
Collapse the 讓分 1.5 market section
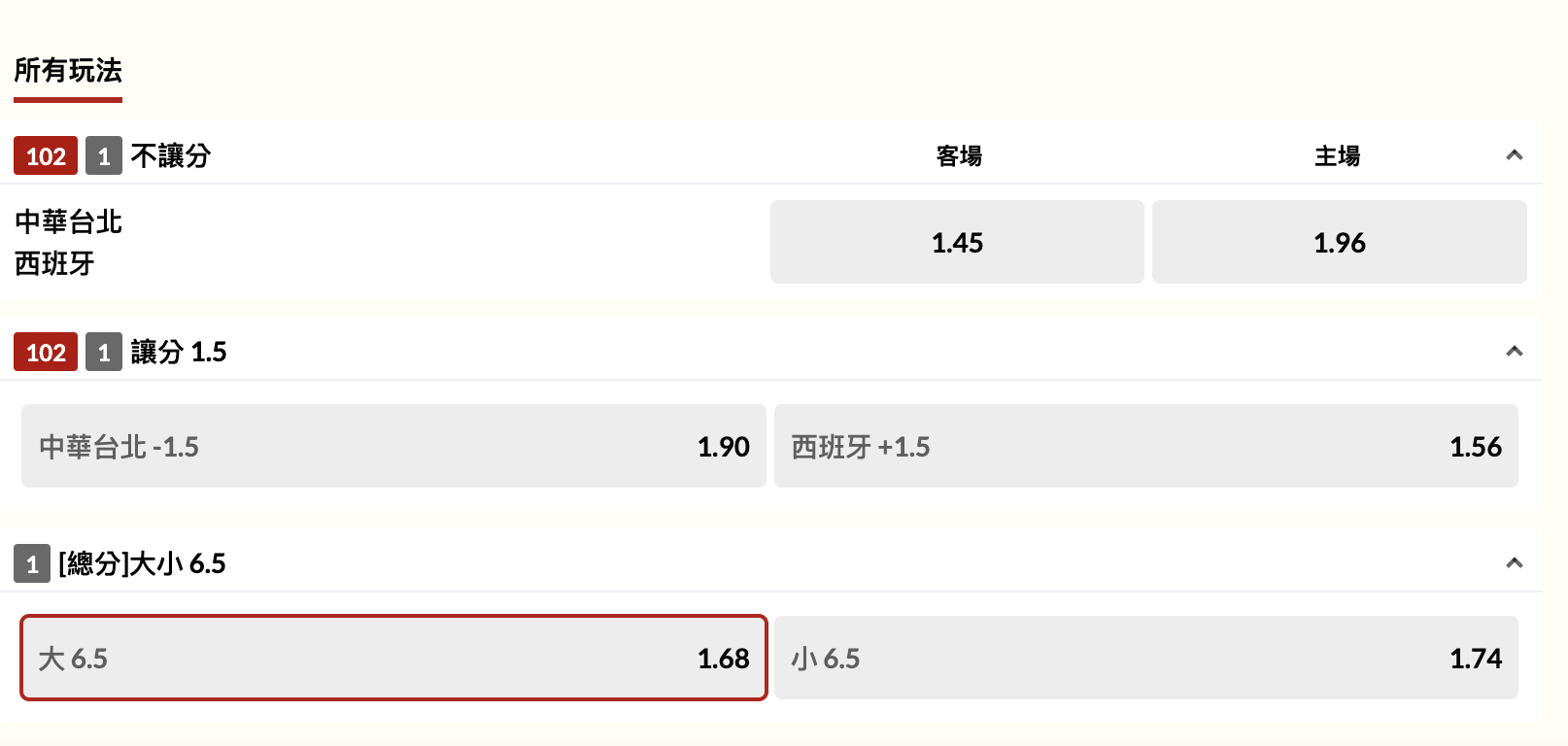pos(1513,352)
